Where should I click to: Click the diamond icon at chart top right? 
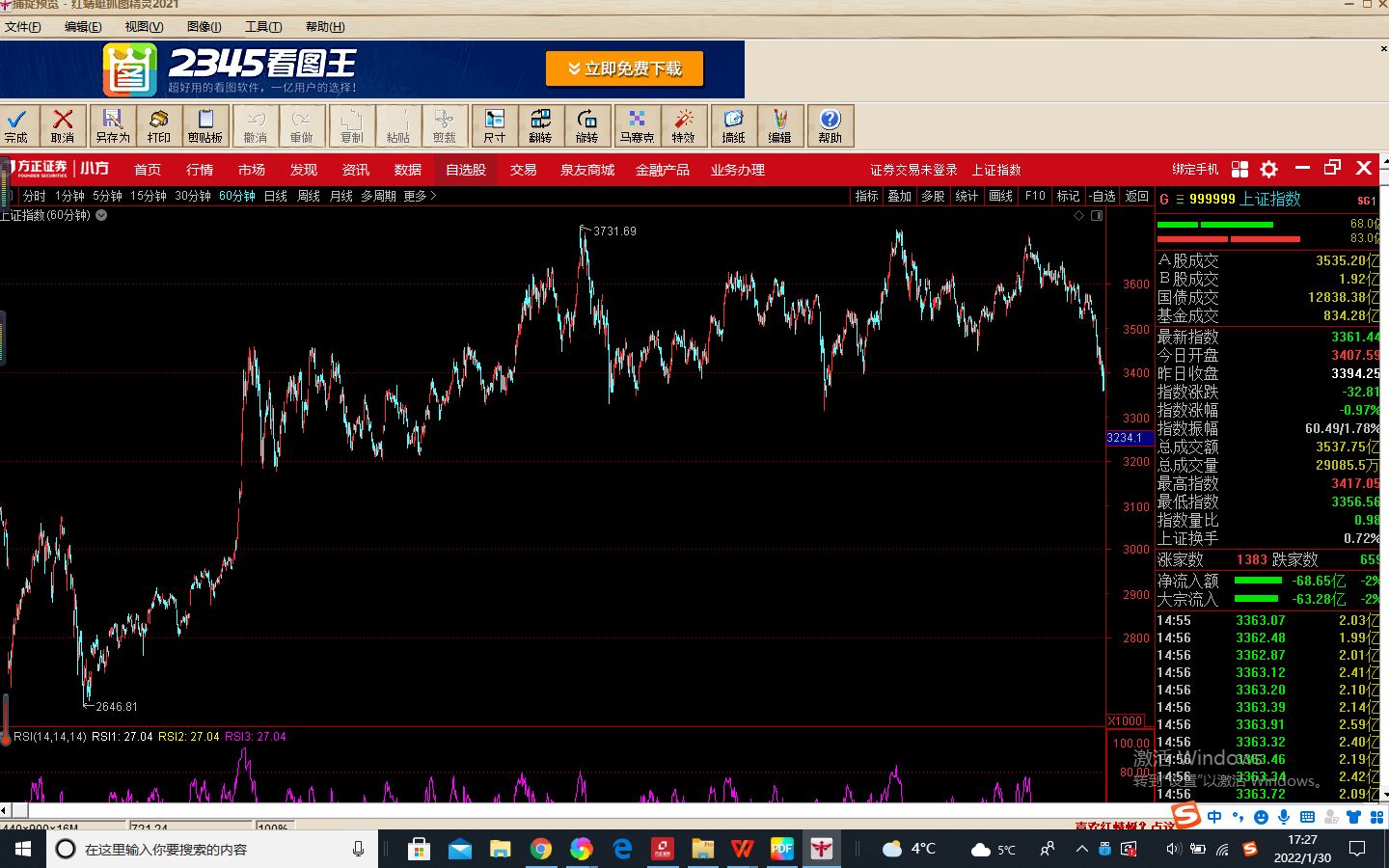(1078, 216)
